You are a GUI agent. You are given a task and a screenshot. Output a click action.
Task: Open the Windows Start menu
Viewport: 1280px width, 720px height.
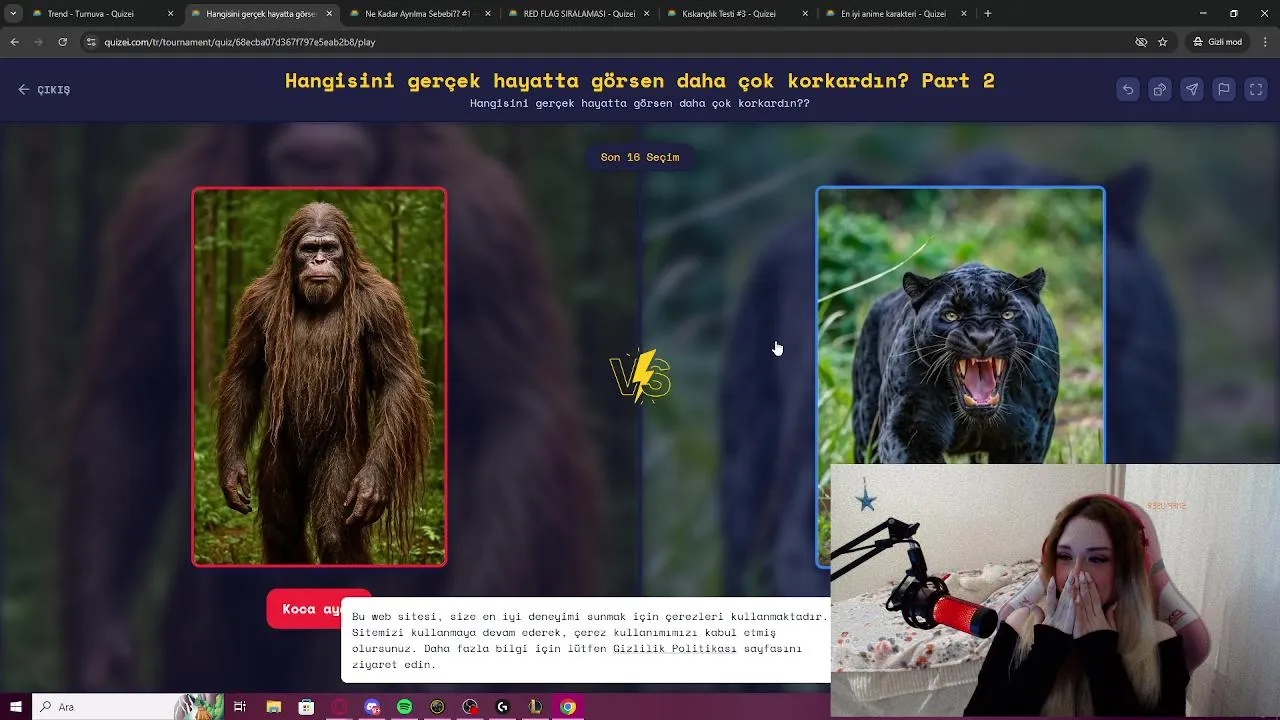tap(16, 707)
